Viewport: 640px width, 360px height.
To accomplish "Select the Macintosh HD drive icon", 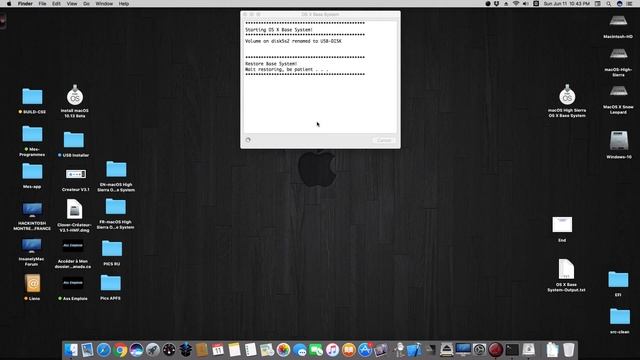I will coord(618,21).
